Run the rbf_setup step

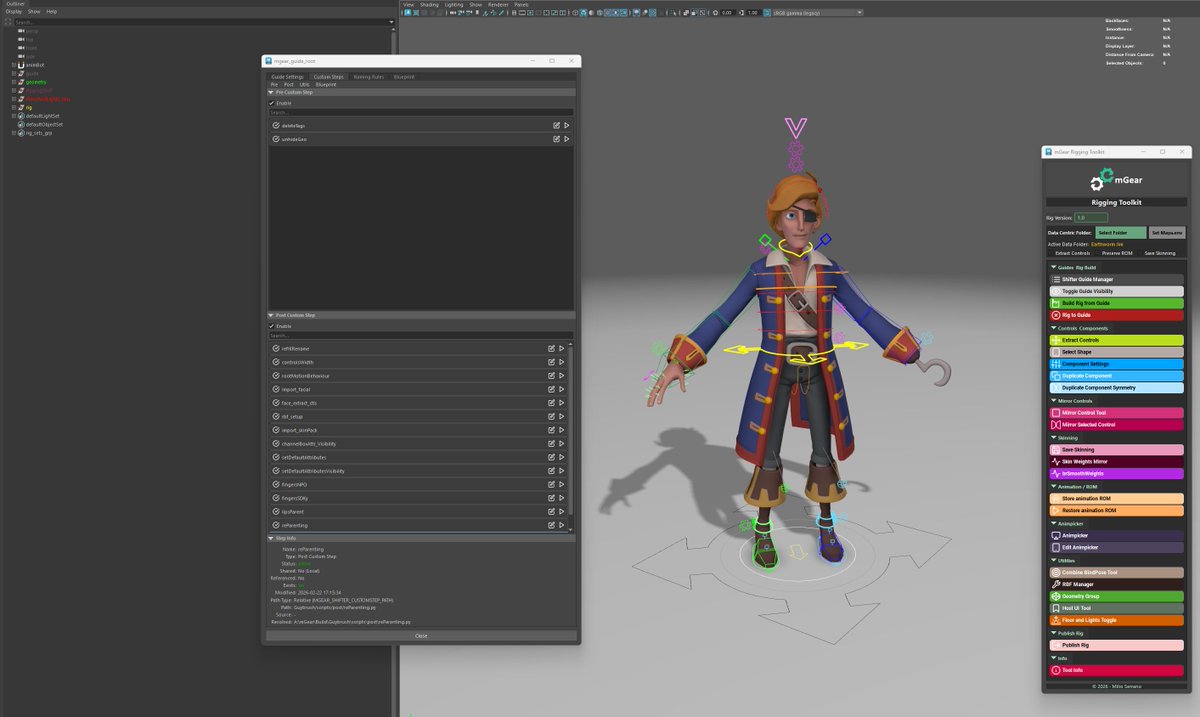(562, 416)
